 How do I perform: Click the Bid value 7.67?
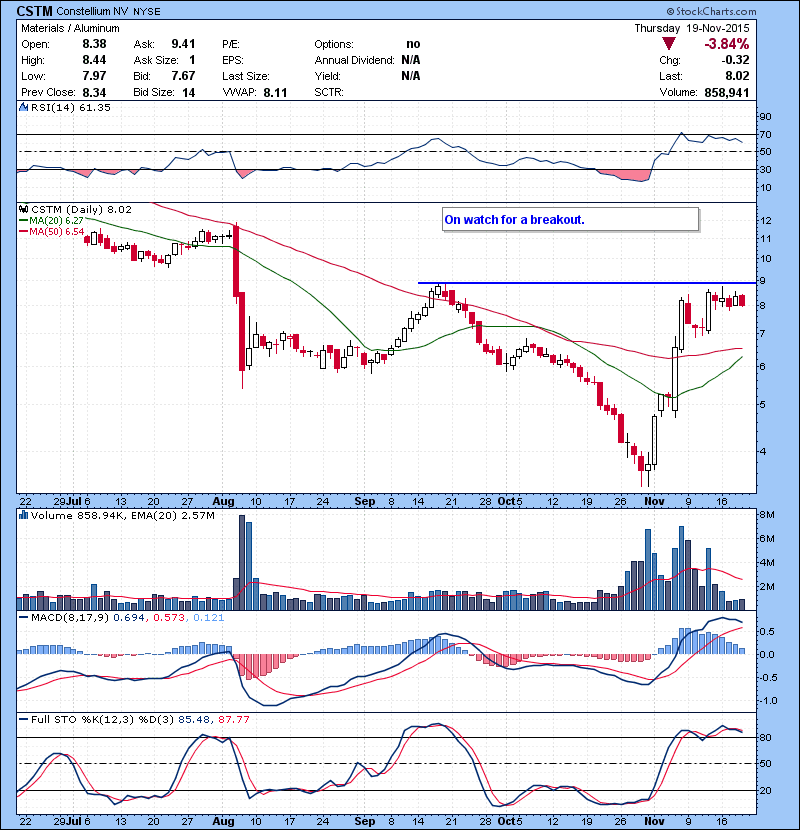click(x=183, y=76)
